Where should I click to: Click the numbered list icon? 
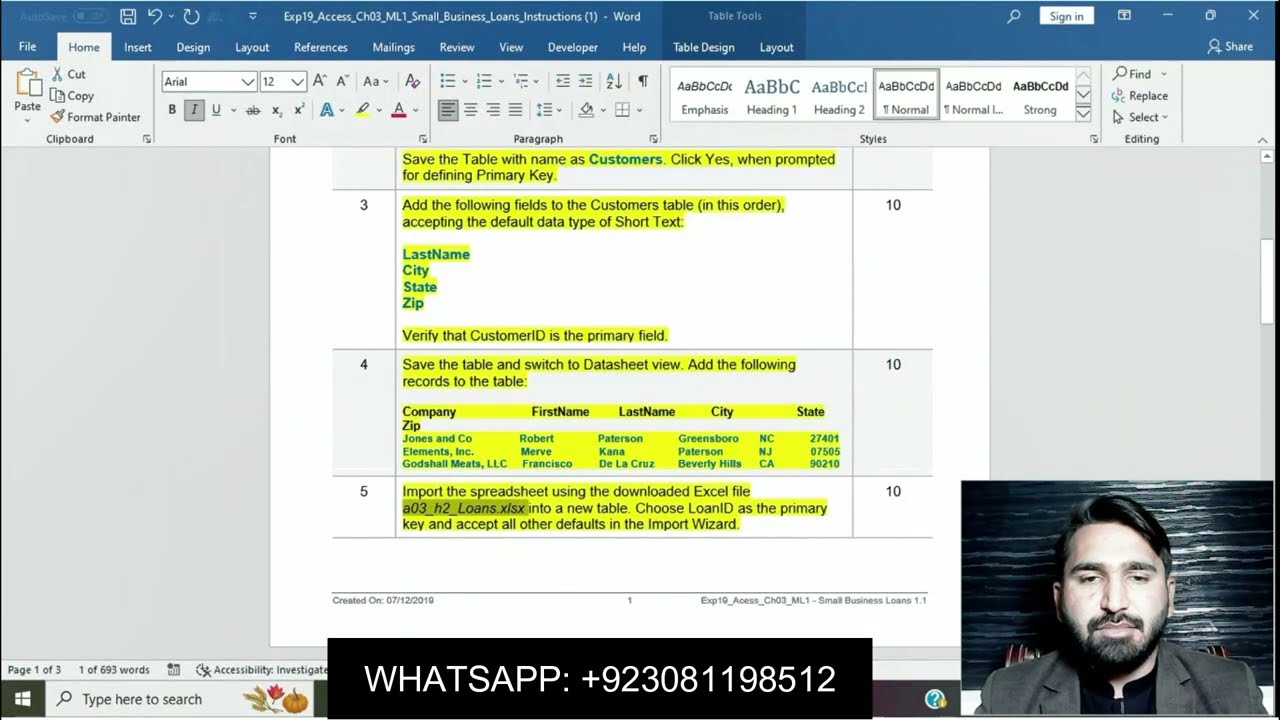pos(484,81)
